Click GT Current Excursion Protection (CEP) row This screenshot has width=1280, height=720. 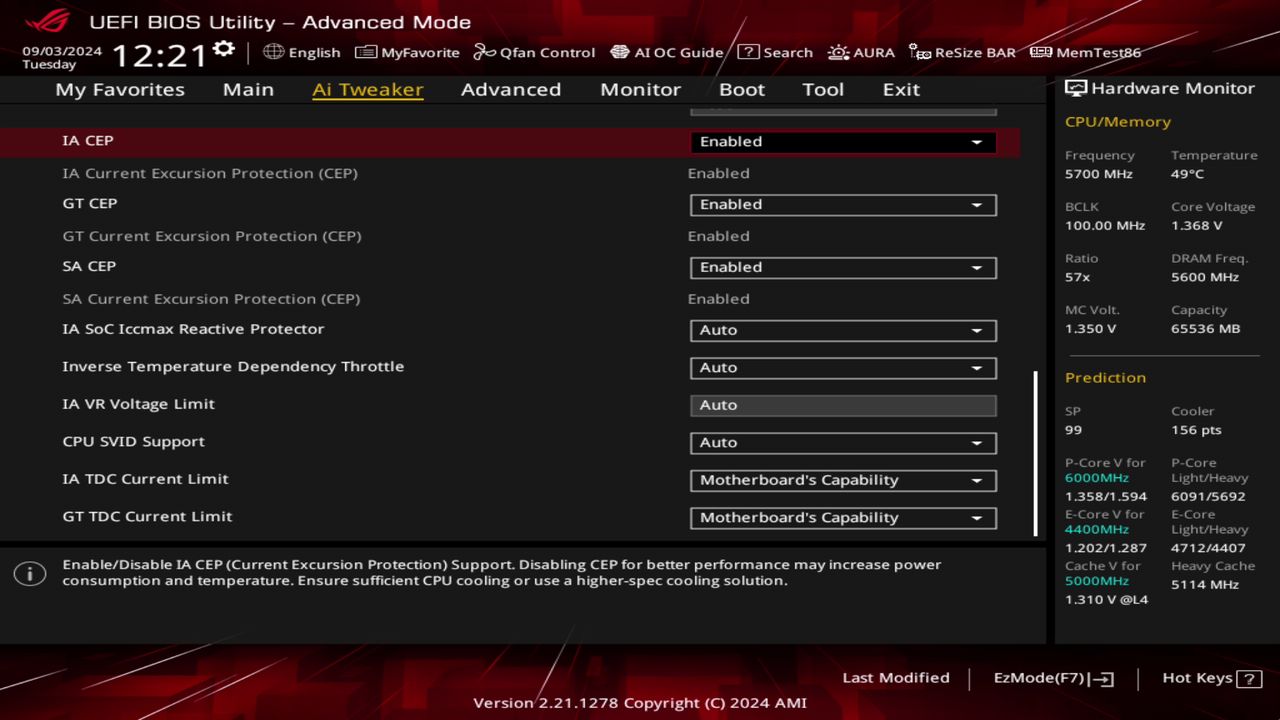(510, 237)
